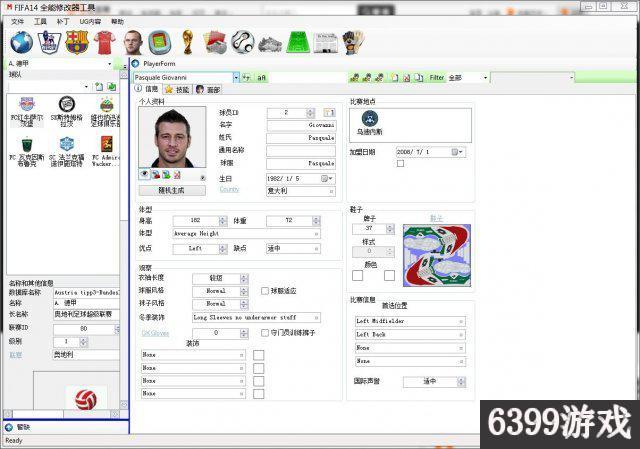640x449 pixels.
Task: Click the 通用名称 common name input field
Action: [301, 151]
